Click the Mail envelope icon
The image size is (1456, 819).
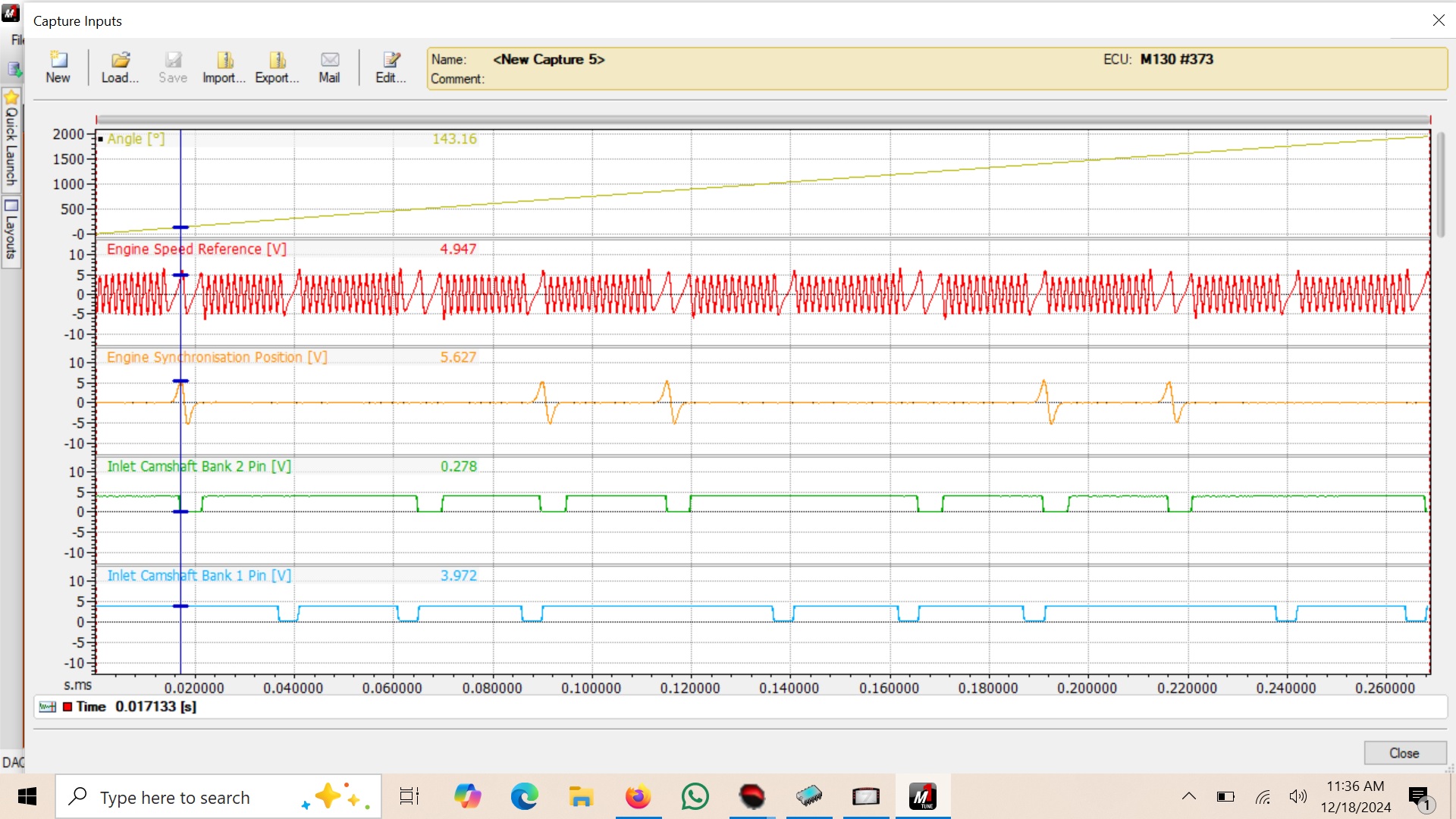coord(329,61)
